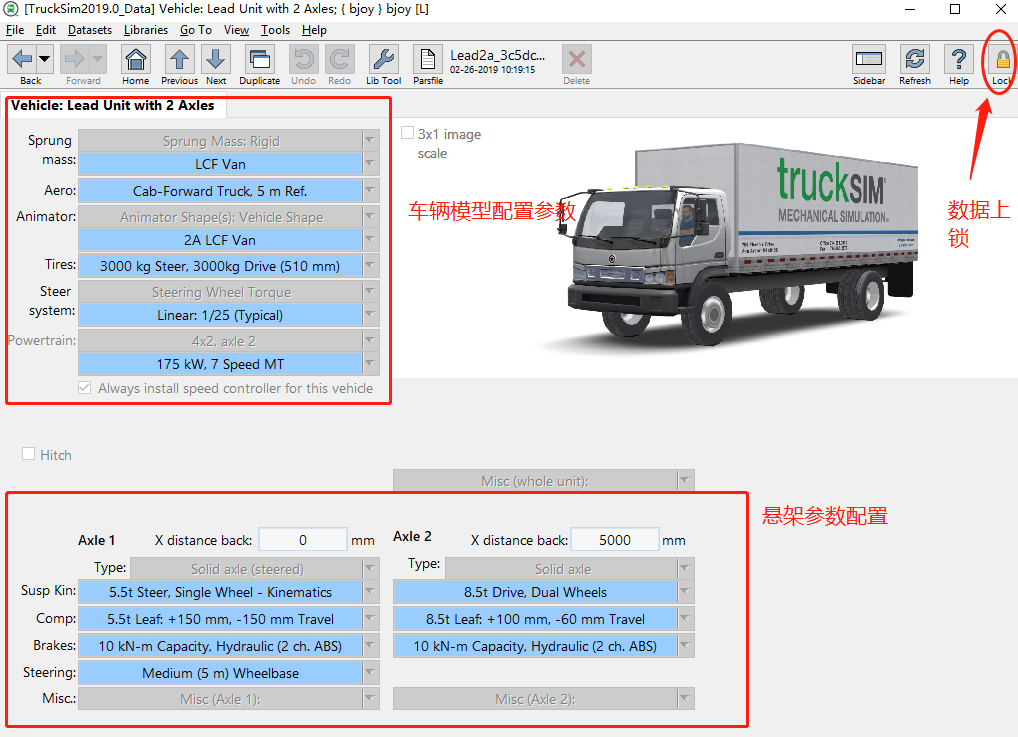Screen dimensions: 1018x737
Task: Toggle 3x1 image scale
Action: (407, 132)
